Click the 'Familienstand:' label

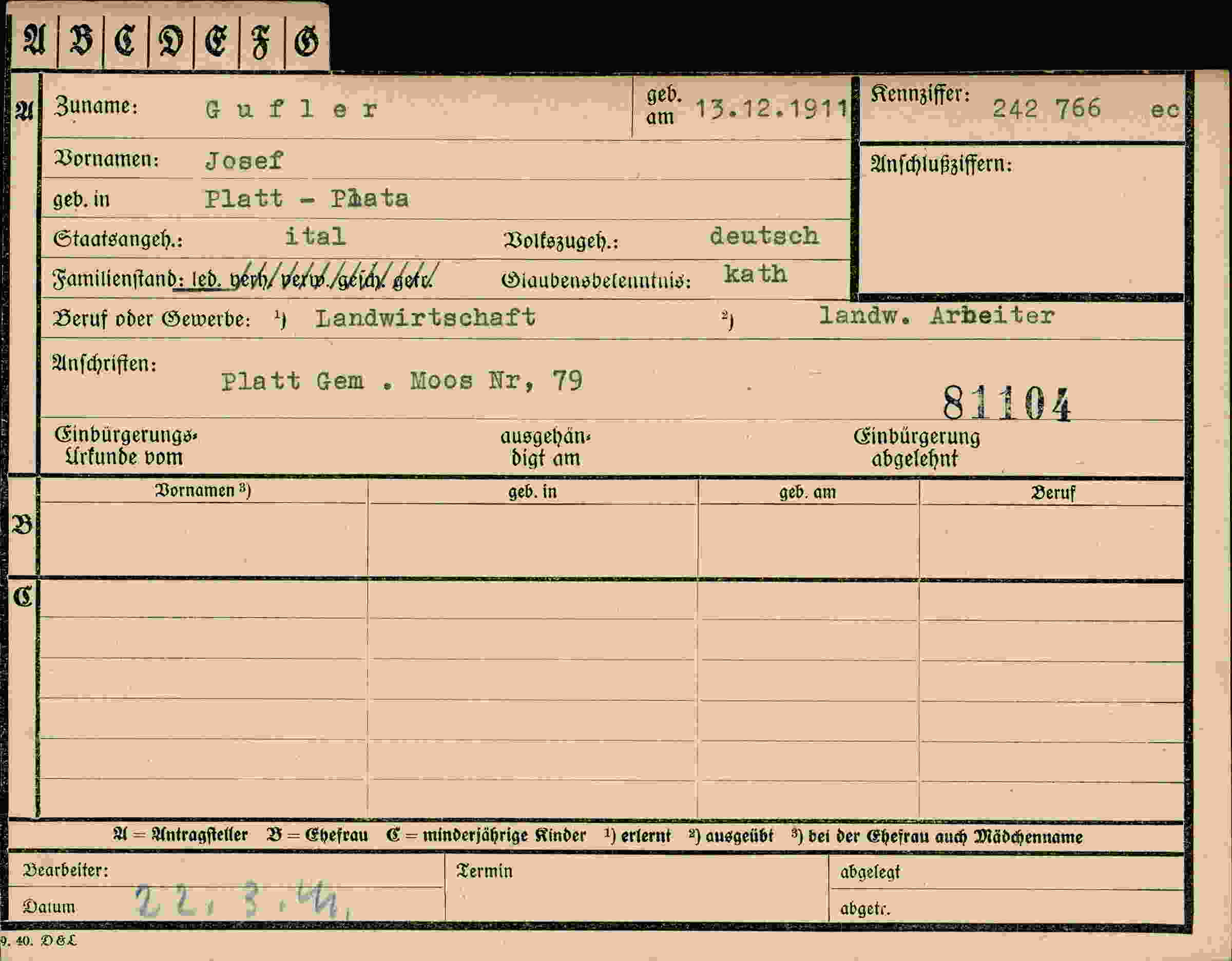point(119,279)
